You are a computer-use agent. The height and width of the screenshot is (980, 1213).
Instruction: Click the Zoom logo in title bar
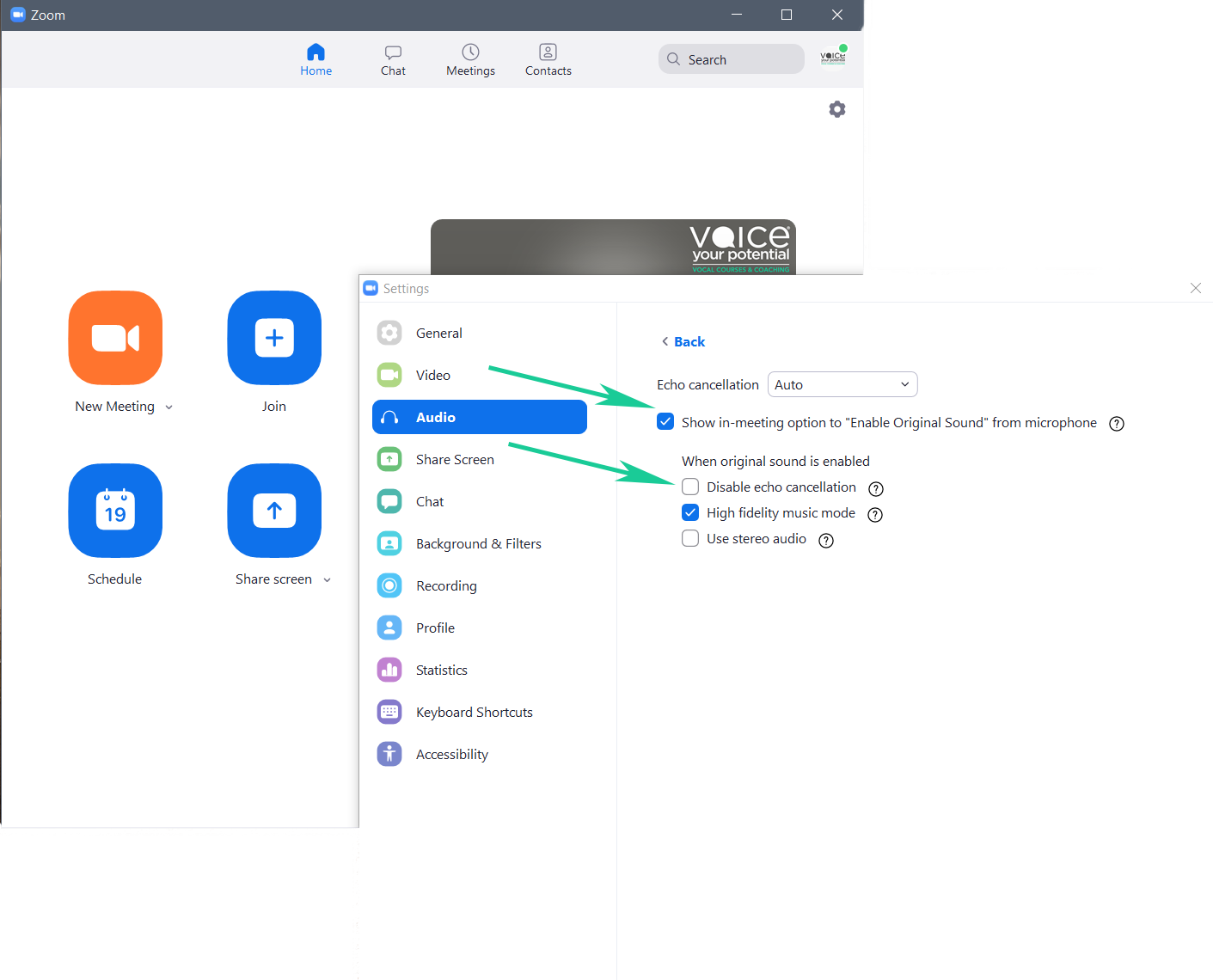coord(17,15)
